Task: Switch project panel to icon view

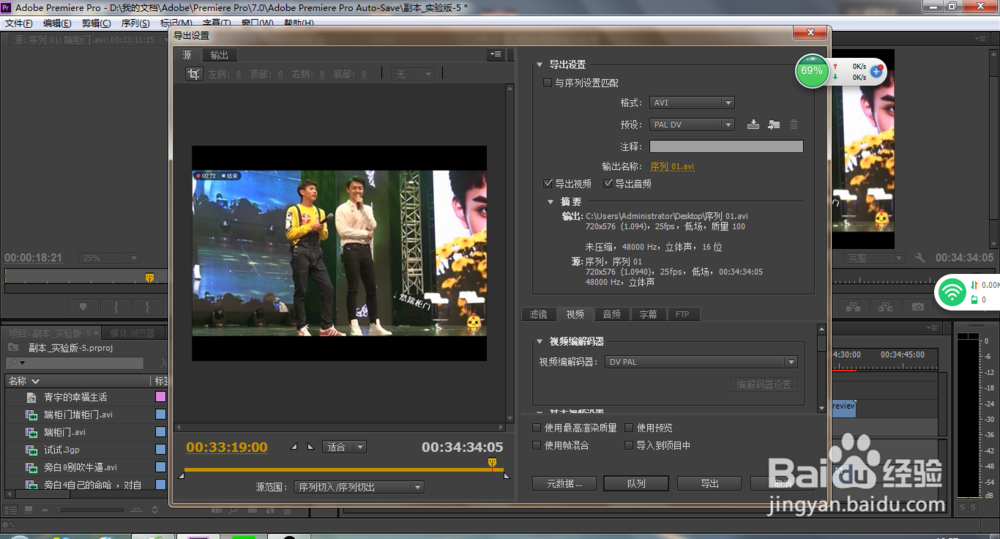Action: click(29, 510)
